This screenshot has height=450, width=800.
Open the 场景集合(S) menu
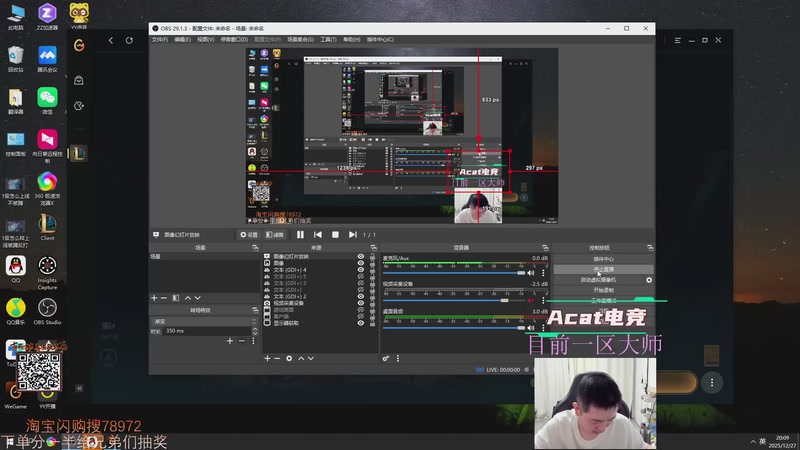pyautogui.click(x=301, y=40)
